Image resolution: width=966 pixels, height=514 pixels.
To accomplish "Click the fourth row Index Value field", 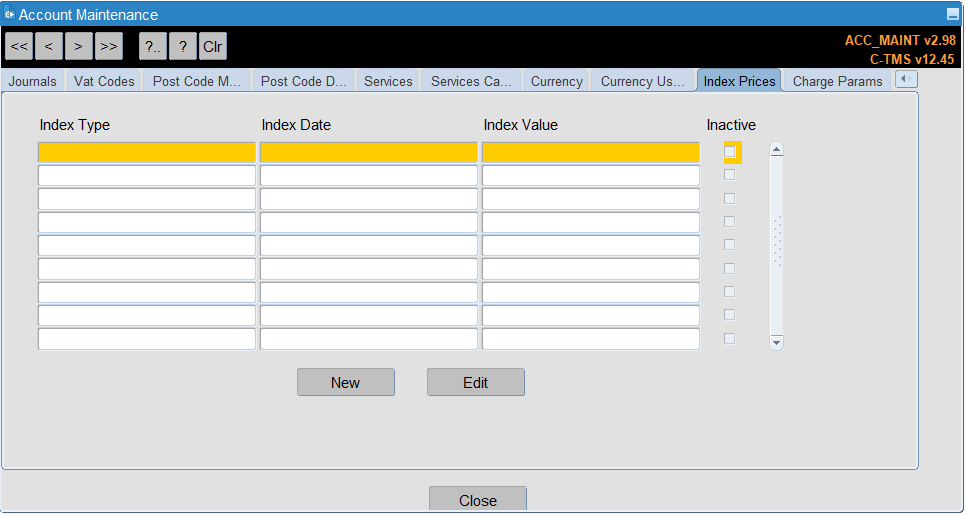I will point(591,222).
